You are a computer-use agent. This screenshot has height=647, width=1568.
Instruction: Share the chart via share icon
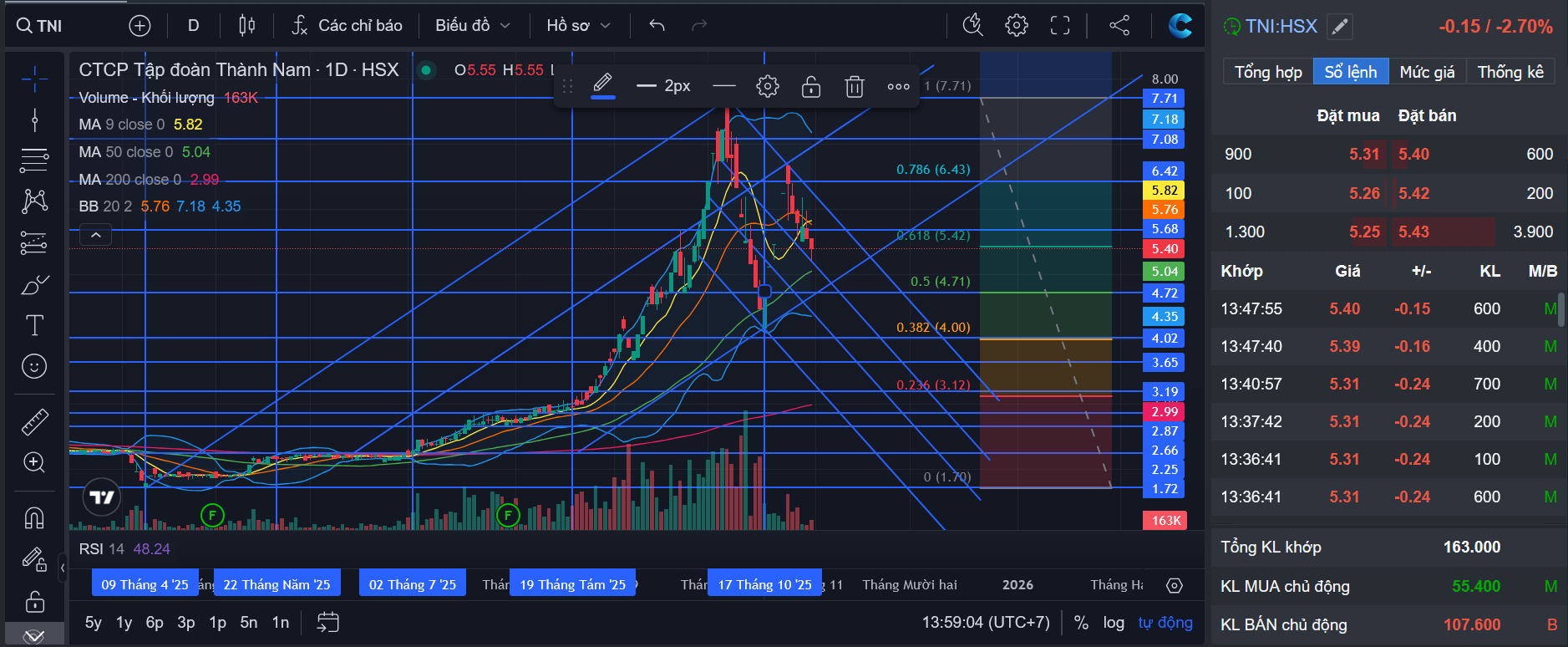tap(1119, 26)
